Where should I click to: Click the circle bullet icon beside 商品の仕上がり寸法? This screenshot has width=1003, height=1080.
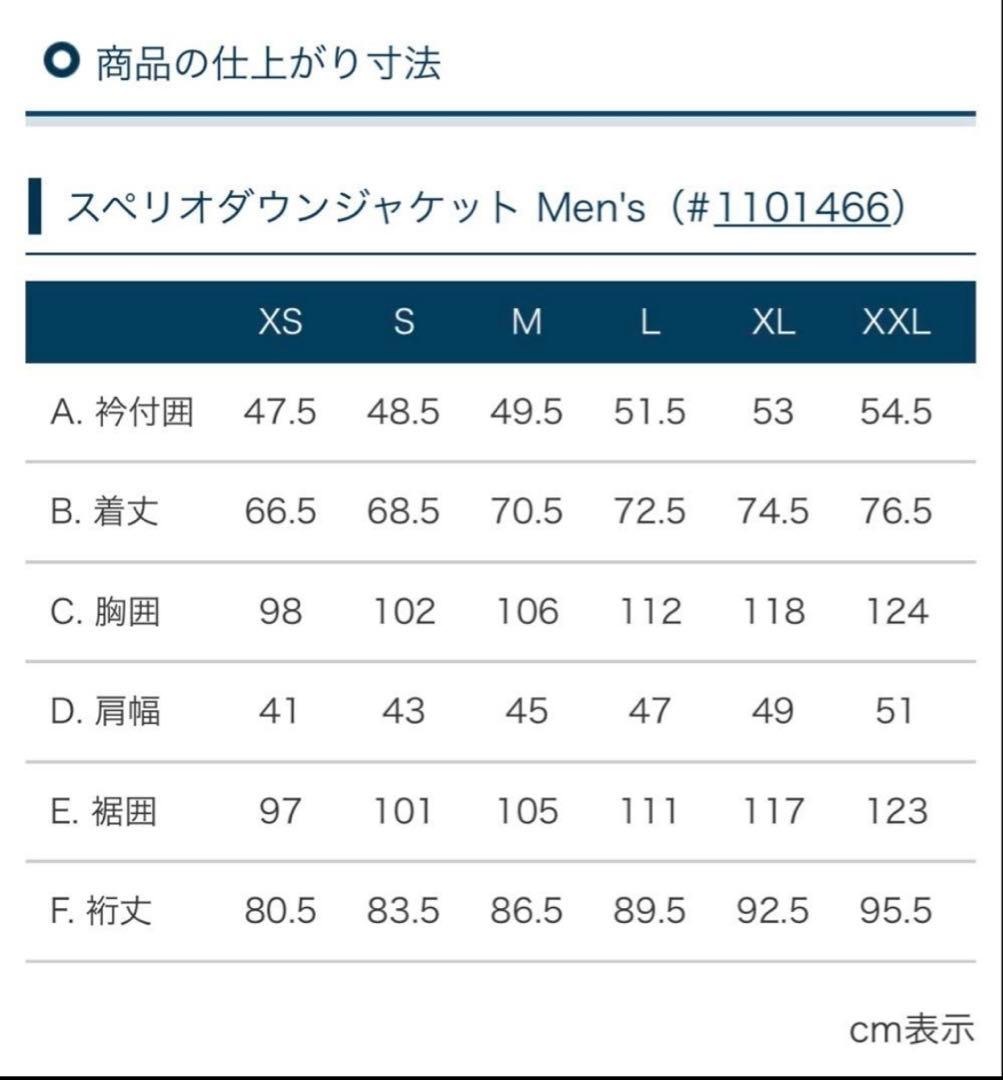62,62
